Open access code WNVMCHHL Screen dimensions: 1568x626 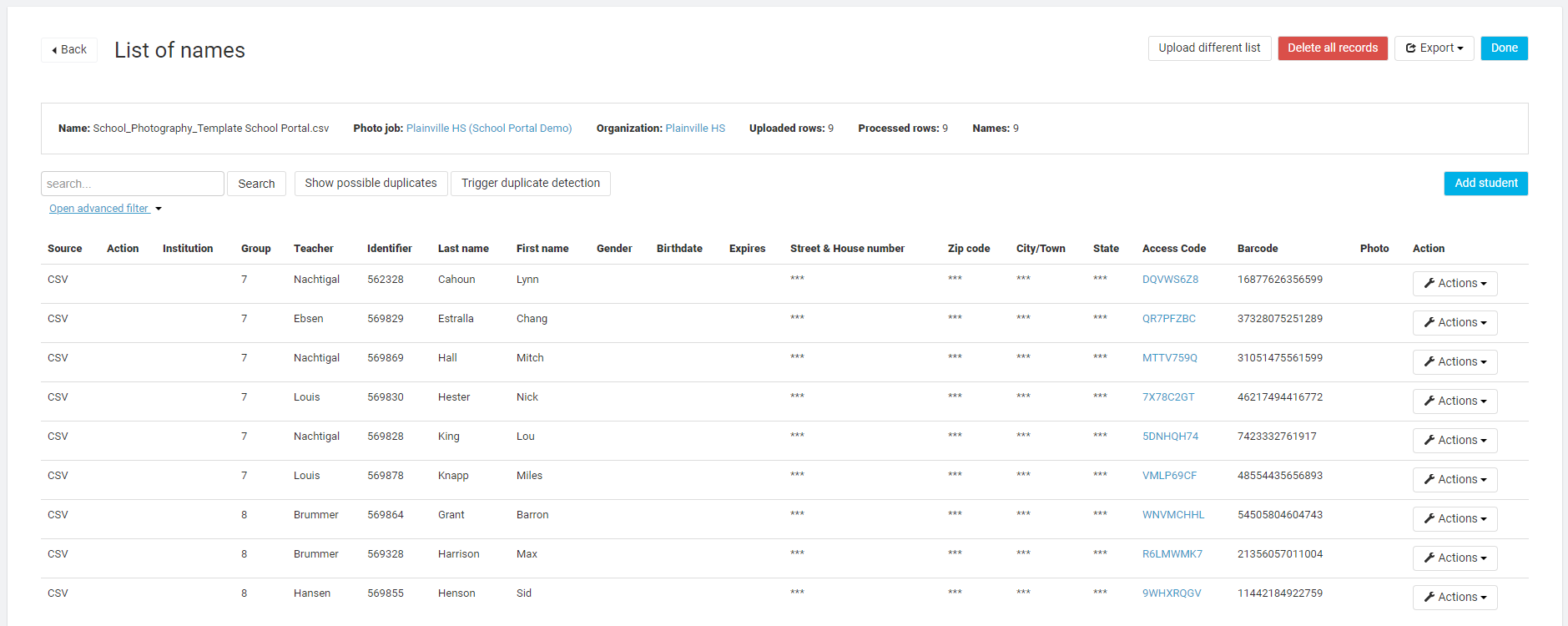point(1173,515)
